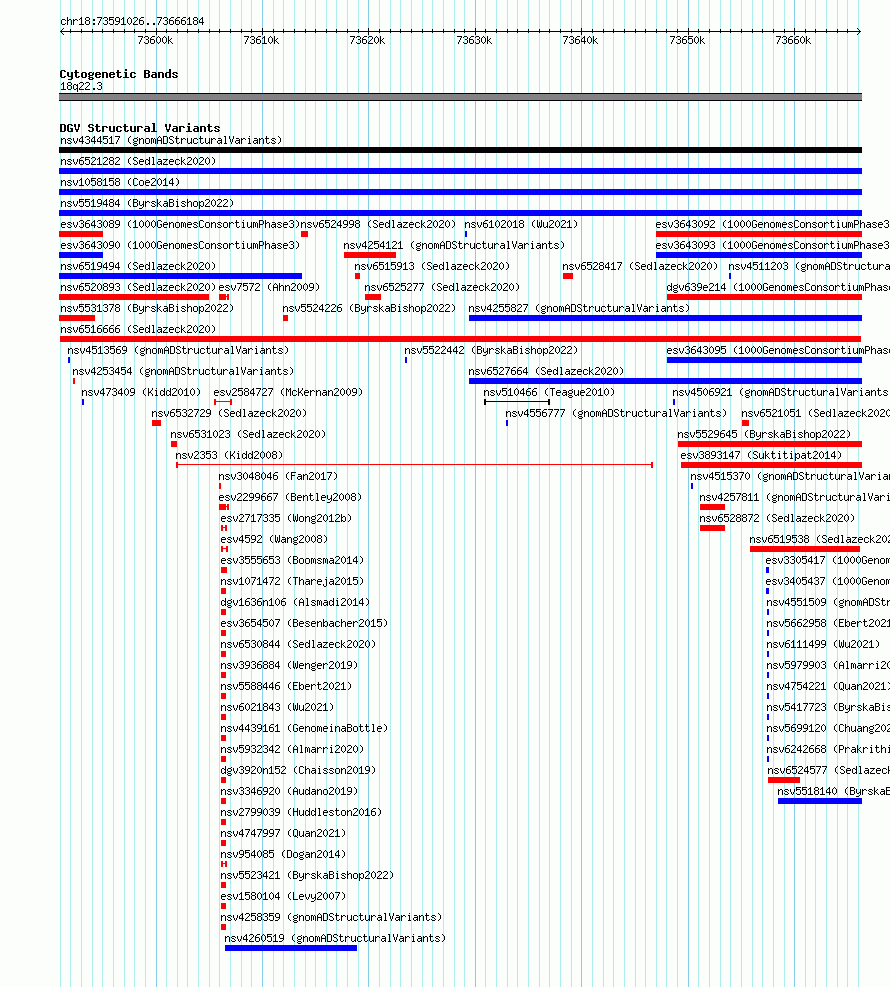Image resolution: width=890 pixels, height=987 pixels.
Task: Click dgv3920n152 (Chaisson2019) label
Action: tap(298, 770)
